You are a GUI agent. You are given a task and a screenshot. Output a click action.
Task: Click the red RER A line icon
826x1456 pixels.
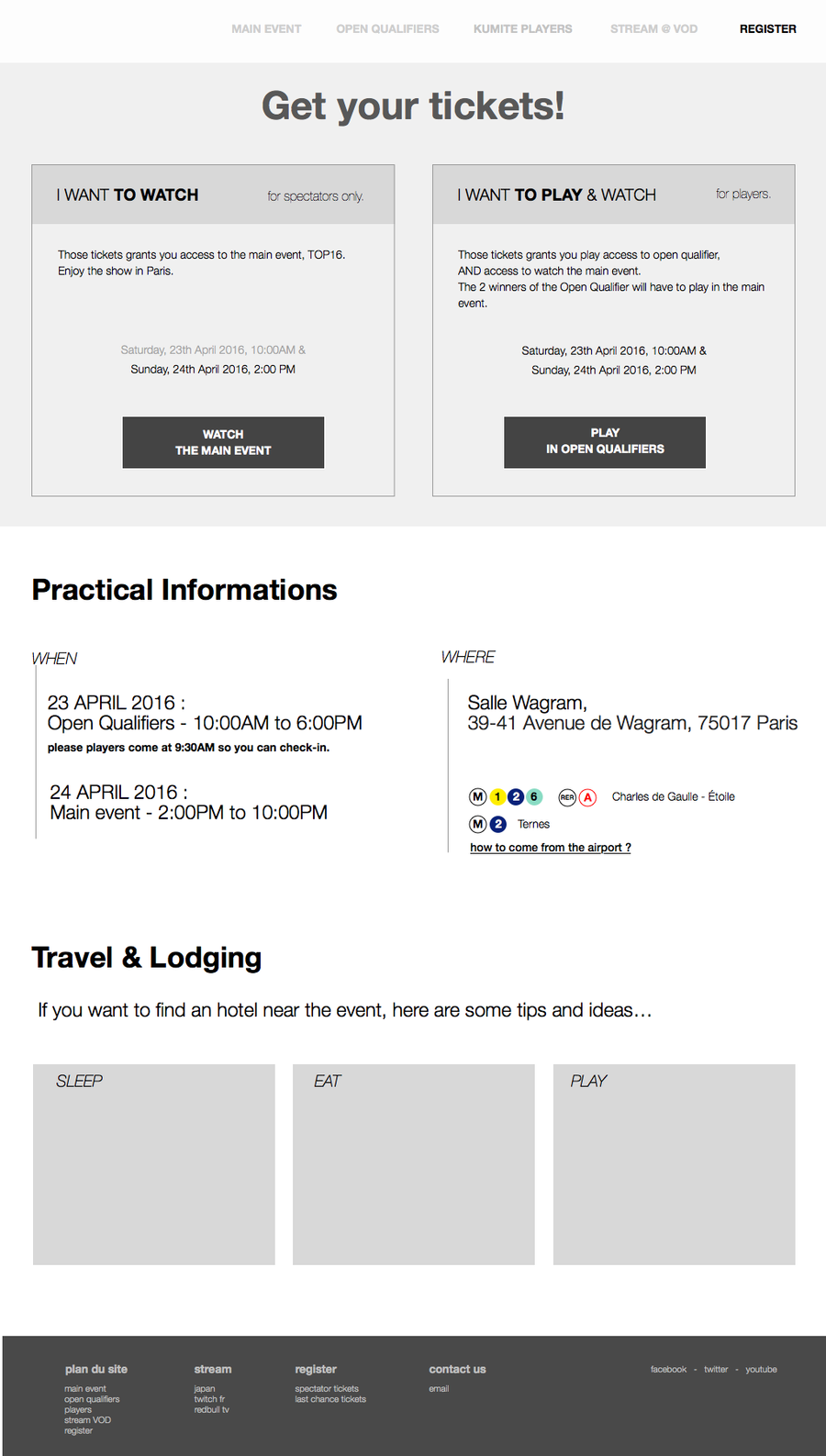point(588,797)
